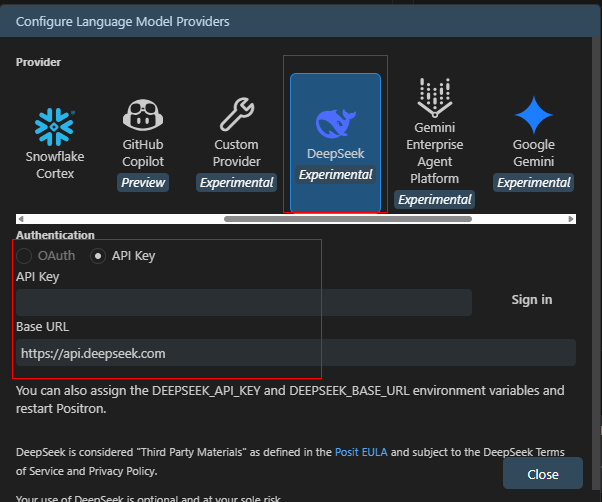Click into the API Key input field

[x=244, y=302]
